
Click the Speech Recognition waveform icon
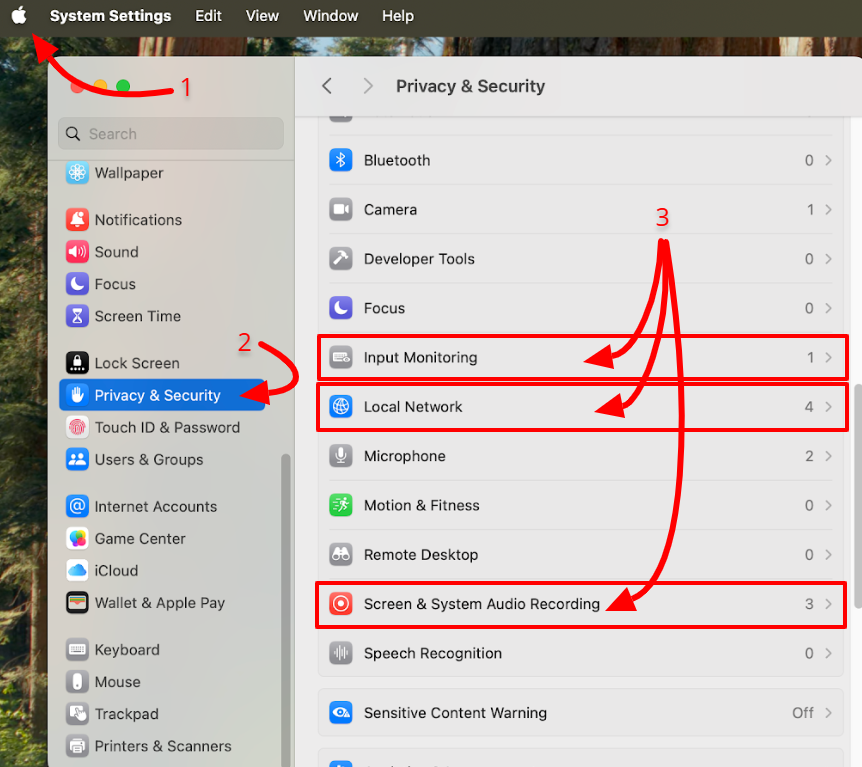341,653
